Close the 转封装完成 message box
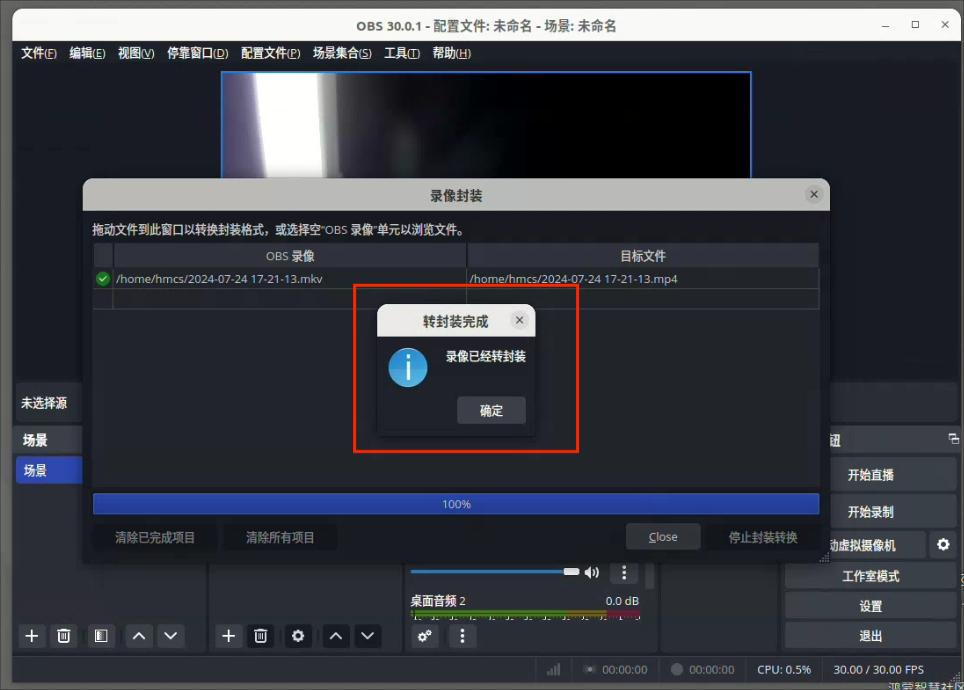This screenshot has width=964, height=690. (520, 320)
